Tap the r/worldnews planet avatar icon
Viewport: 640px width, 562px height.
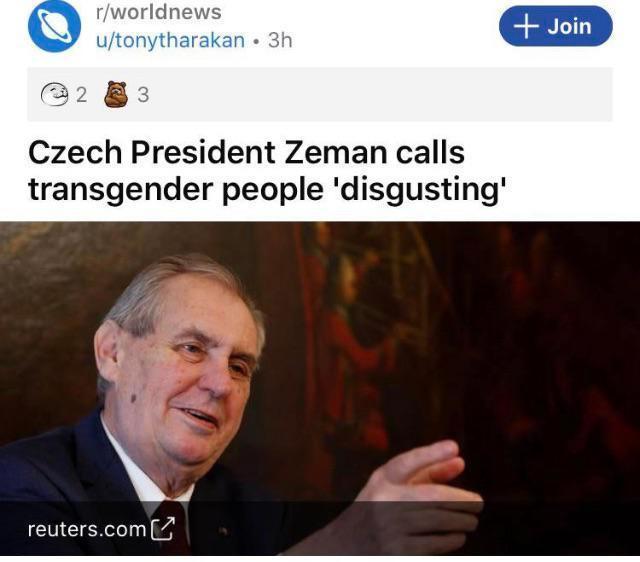pyautogui.click(x=53, y=27)
